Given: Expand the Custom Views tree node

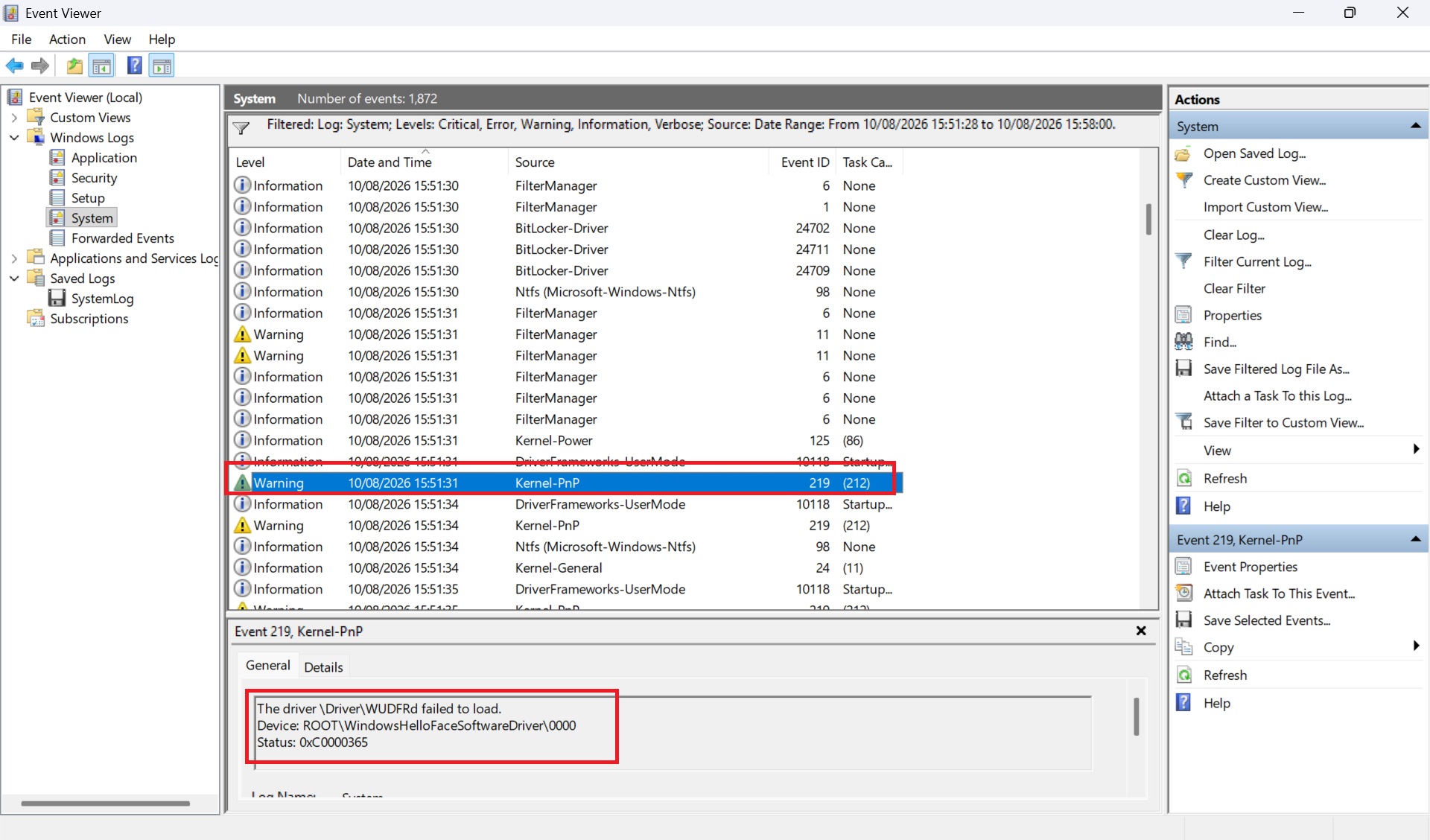Looking at the screenshot, I should pos(14,118).
